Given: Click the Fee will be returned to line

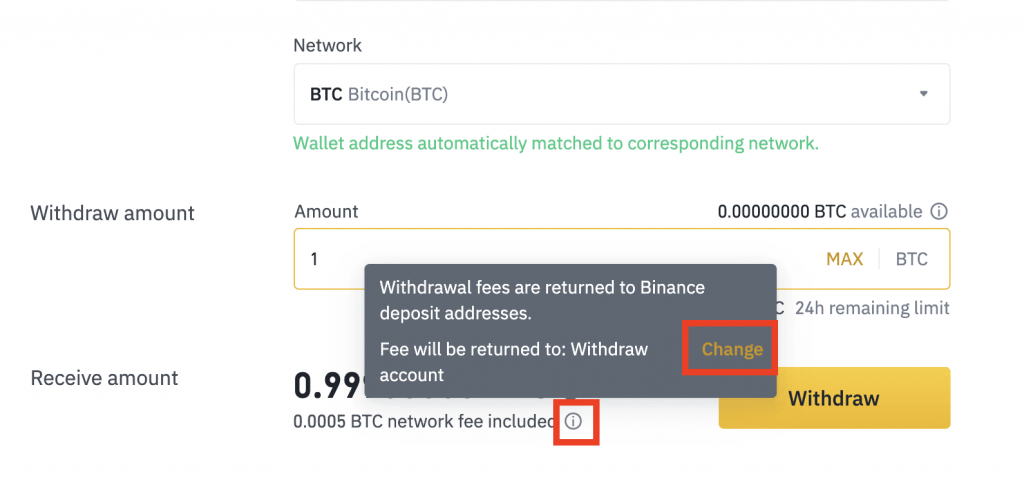Looking at the screenshot, I should [x=513, y=362].
